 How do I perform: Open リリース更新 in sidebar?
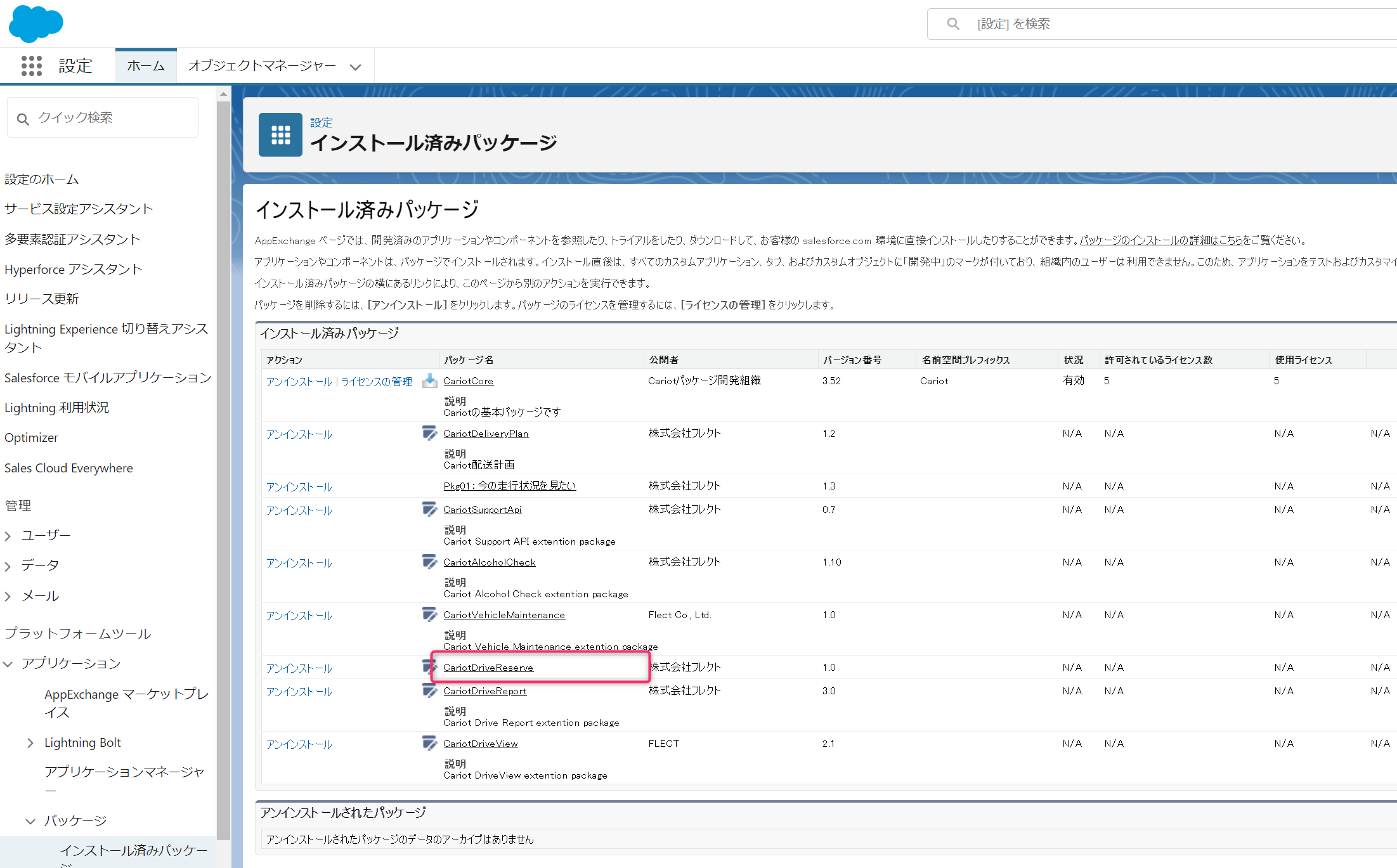(x=42, y=299)
